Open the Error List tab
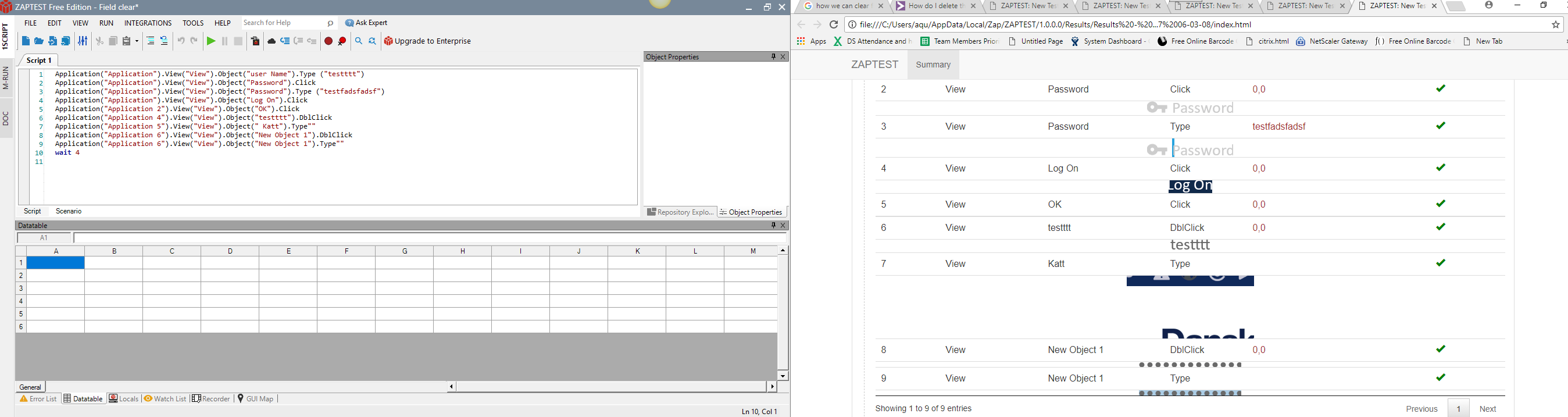Viewport: 1568px width, 417px height. [38, 400]
